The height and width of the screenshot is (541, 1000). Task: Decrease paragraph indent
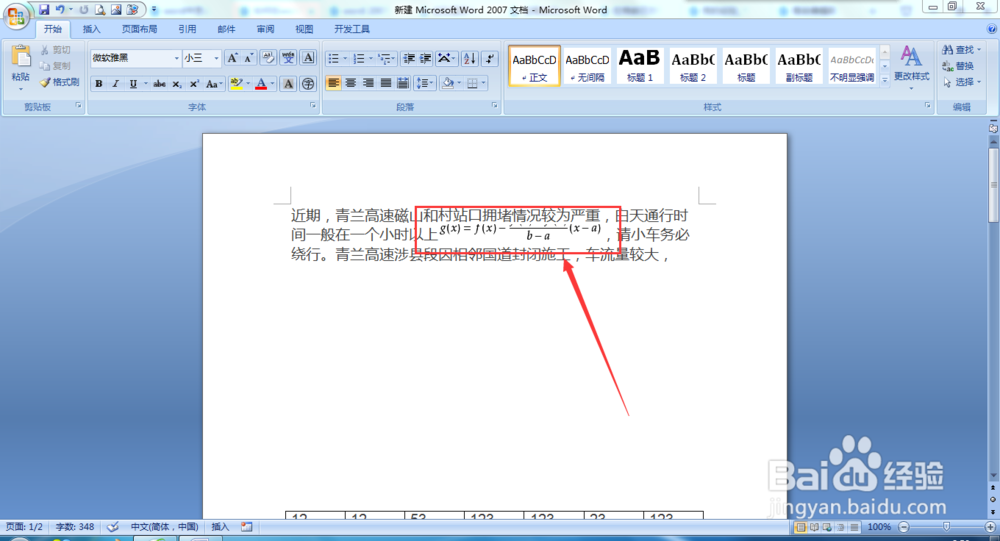click(409, 59)
